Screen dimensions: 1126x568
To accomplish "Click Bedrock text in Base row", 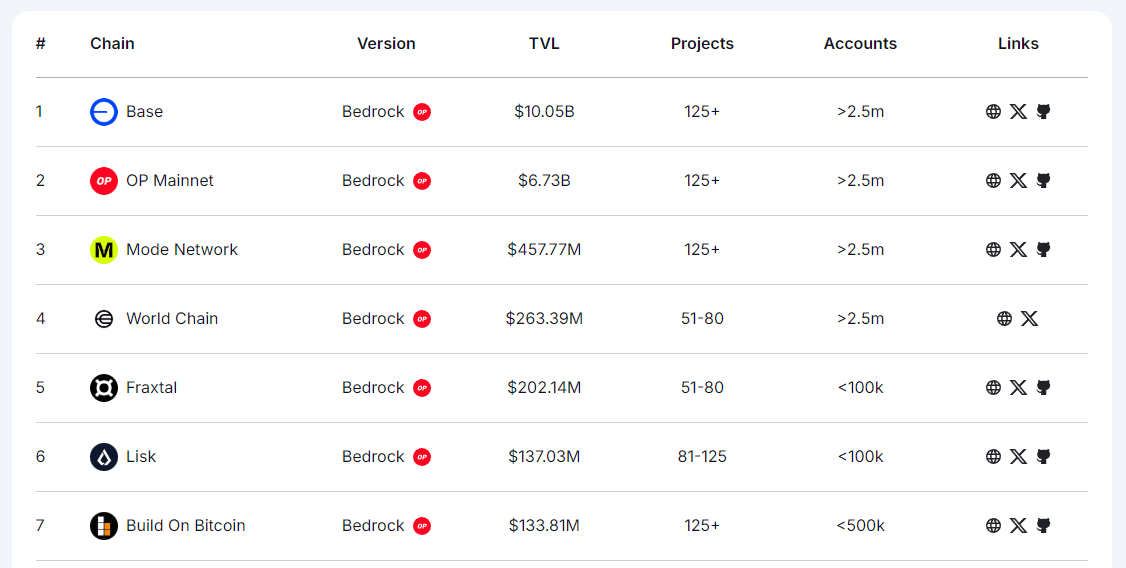I will pyautogui.click(x=373, y=111).
